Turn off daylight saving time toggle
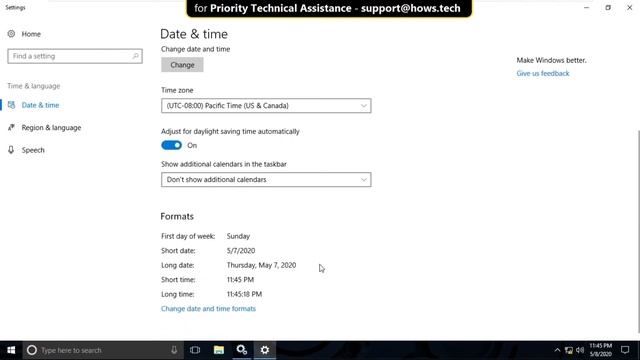 171,145
